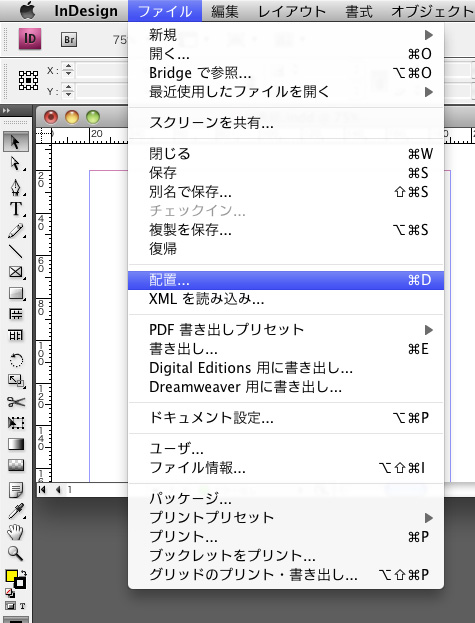
Task: Select the Vertical Grid tool
Action: [x=15, y=335]
